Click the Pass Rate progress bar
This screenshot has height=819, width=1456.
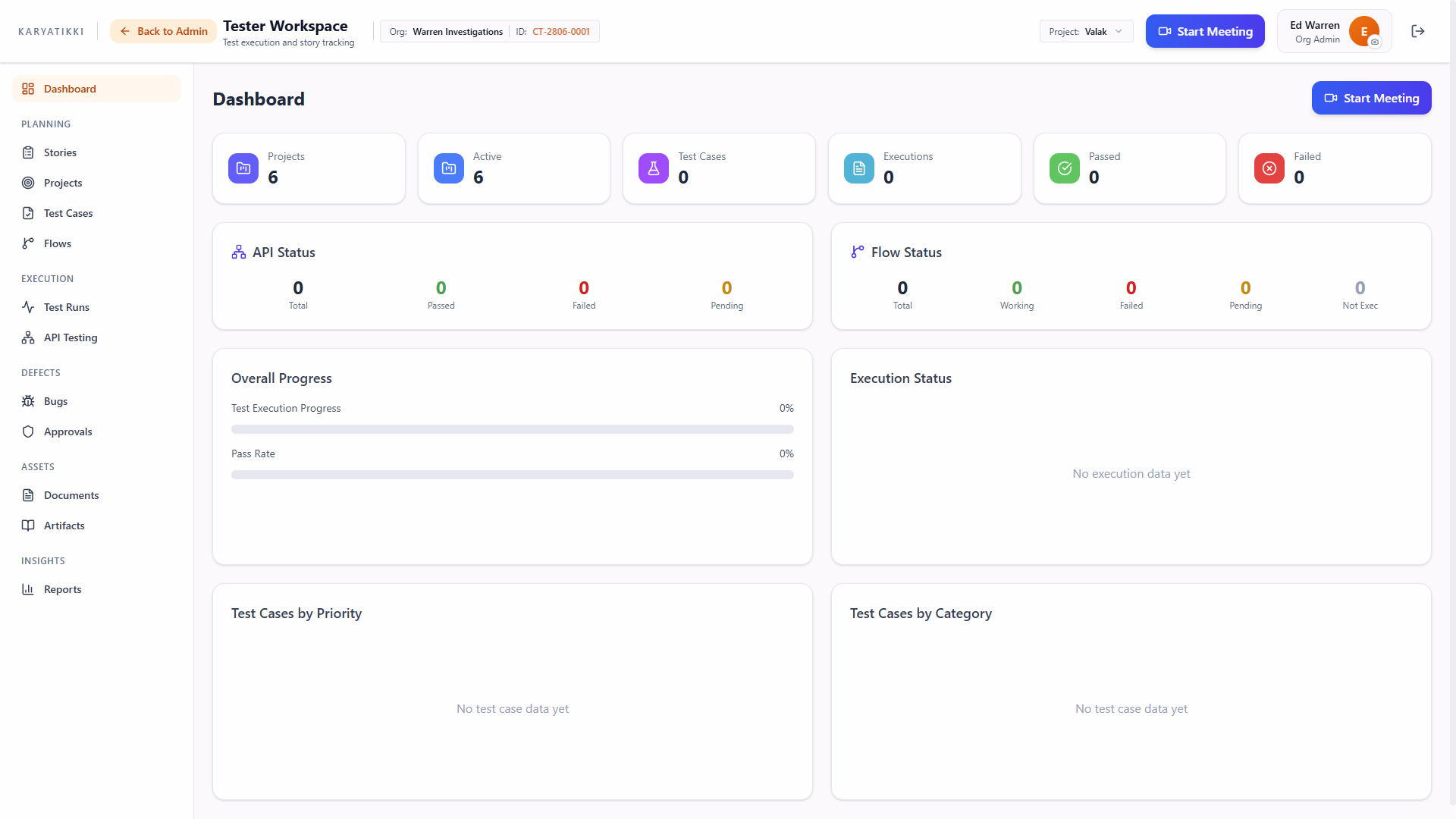coord(513,475)
